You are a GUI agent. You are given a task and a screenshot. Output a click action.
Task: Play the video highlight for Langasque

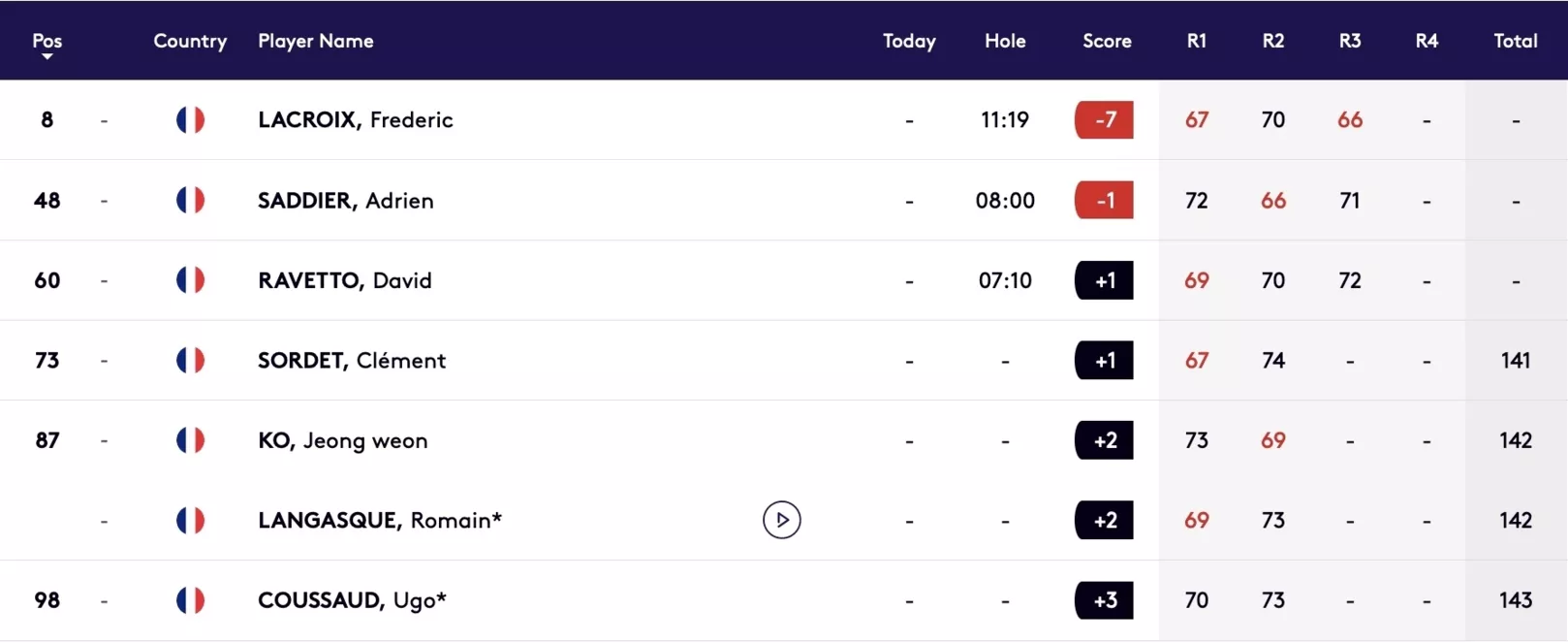tap(781, 520)
